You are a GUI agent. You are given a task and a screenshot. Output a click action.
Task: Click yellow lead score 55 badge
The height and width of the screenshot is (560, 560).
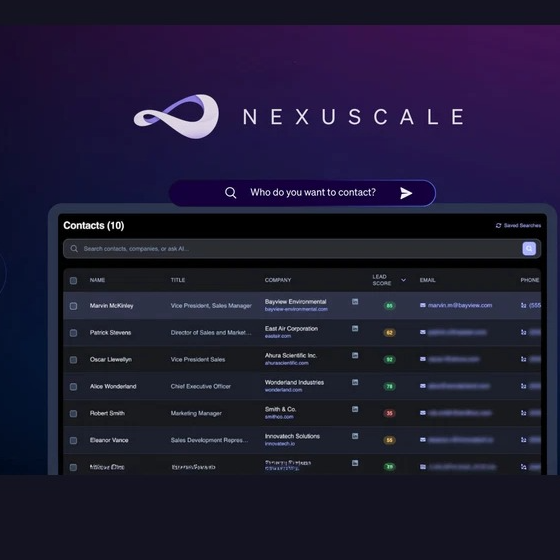[x=389, y=440]
